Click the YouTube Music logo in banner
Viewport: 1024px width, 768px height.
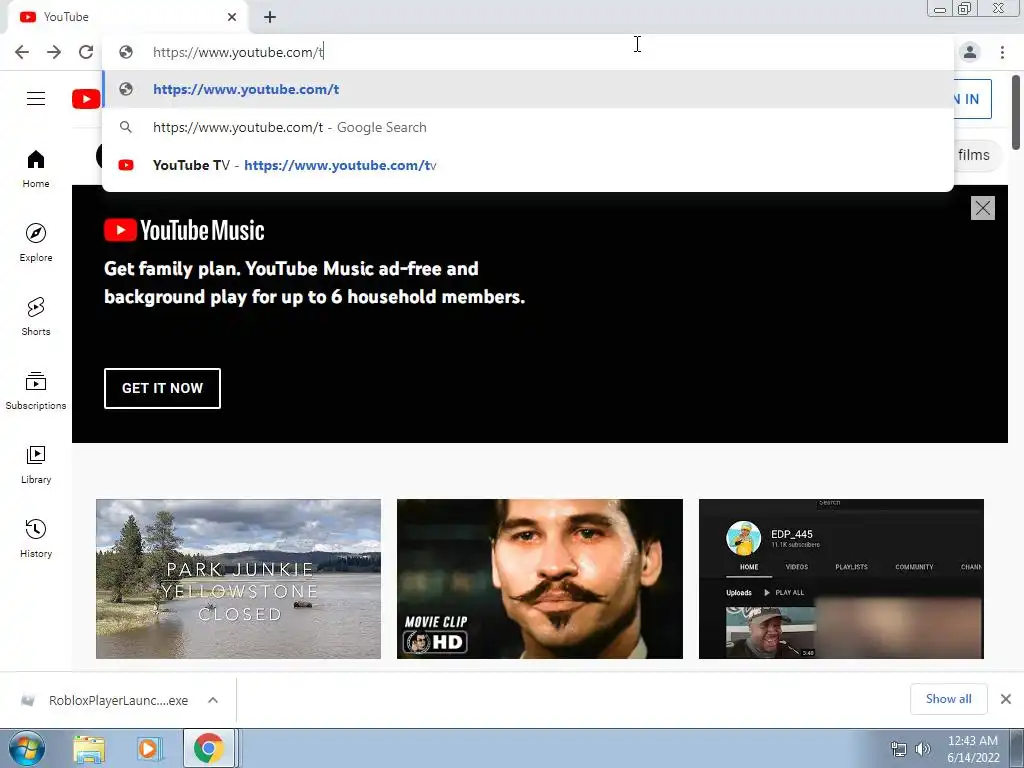(x=184, y=231)
